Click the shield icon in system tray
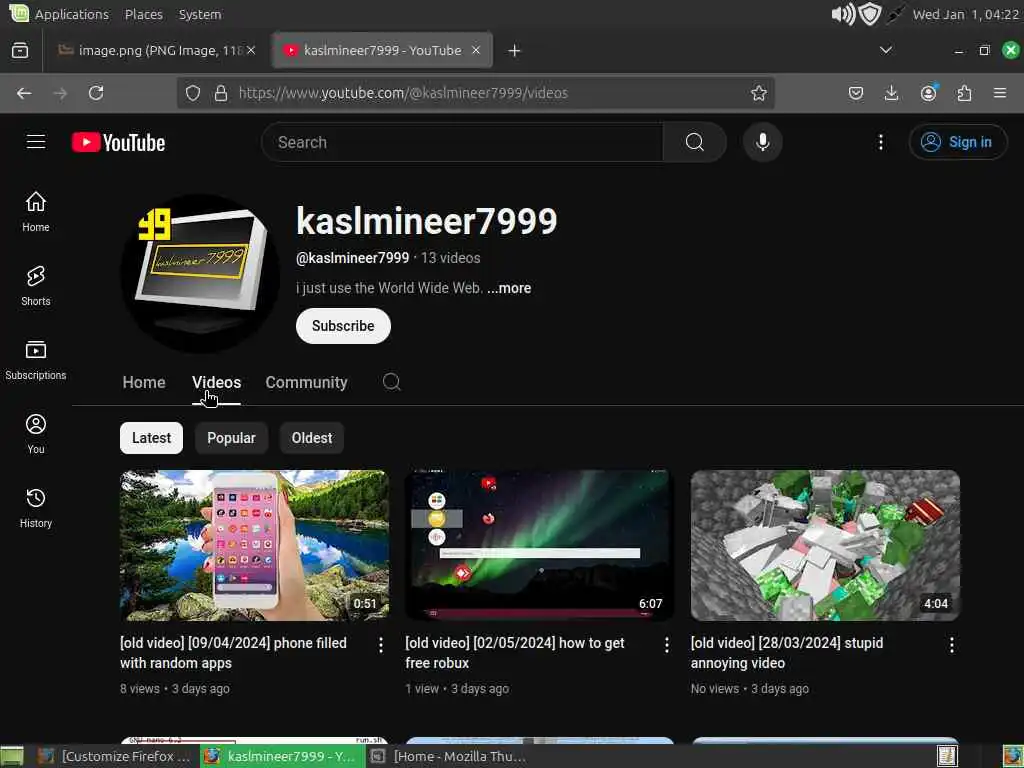This screenshot has height=768, width=1024. coord(870,14)
